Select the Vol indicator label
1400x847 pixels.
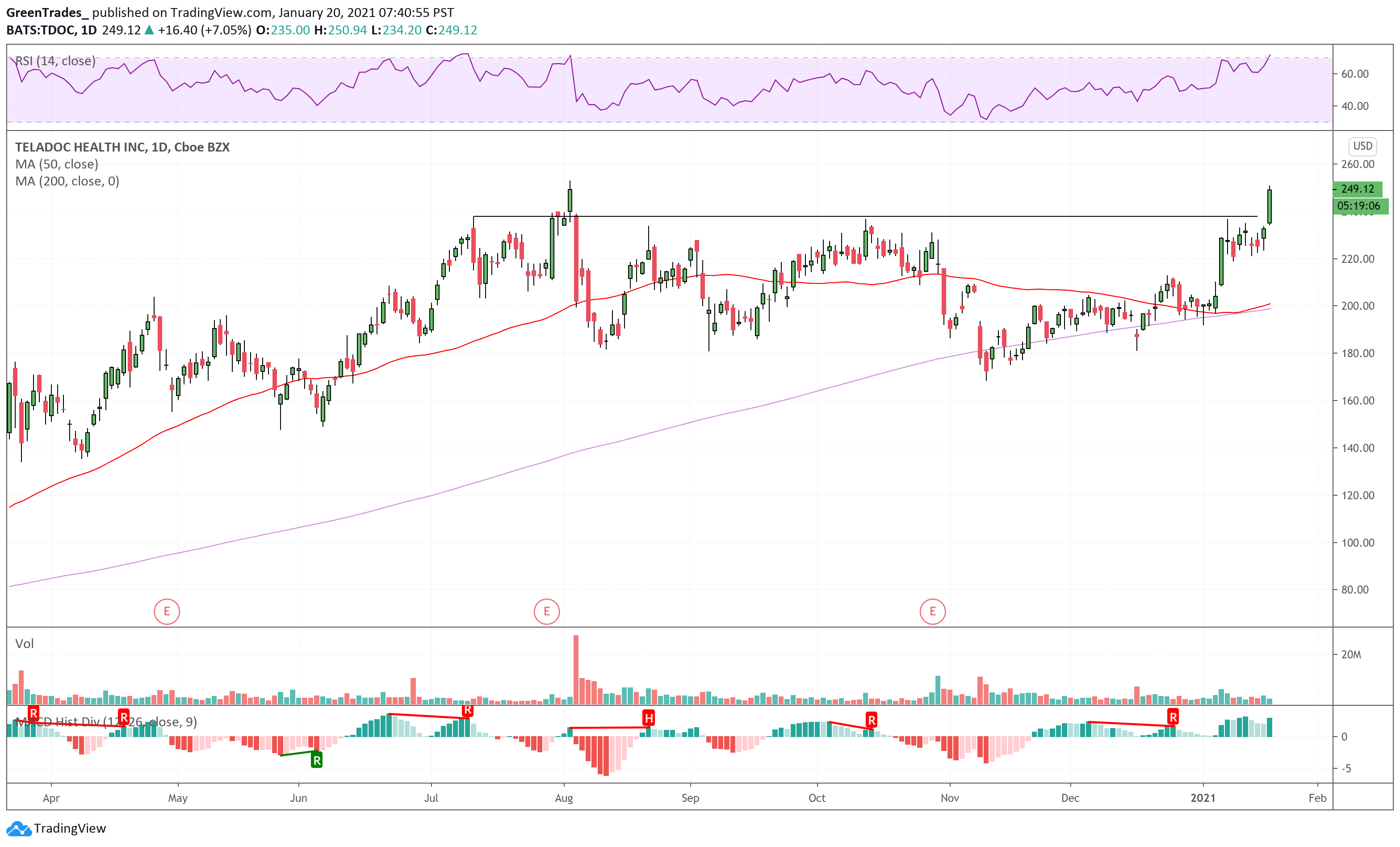(x=25, y=644)
